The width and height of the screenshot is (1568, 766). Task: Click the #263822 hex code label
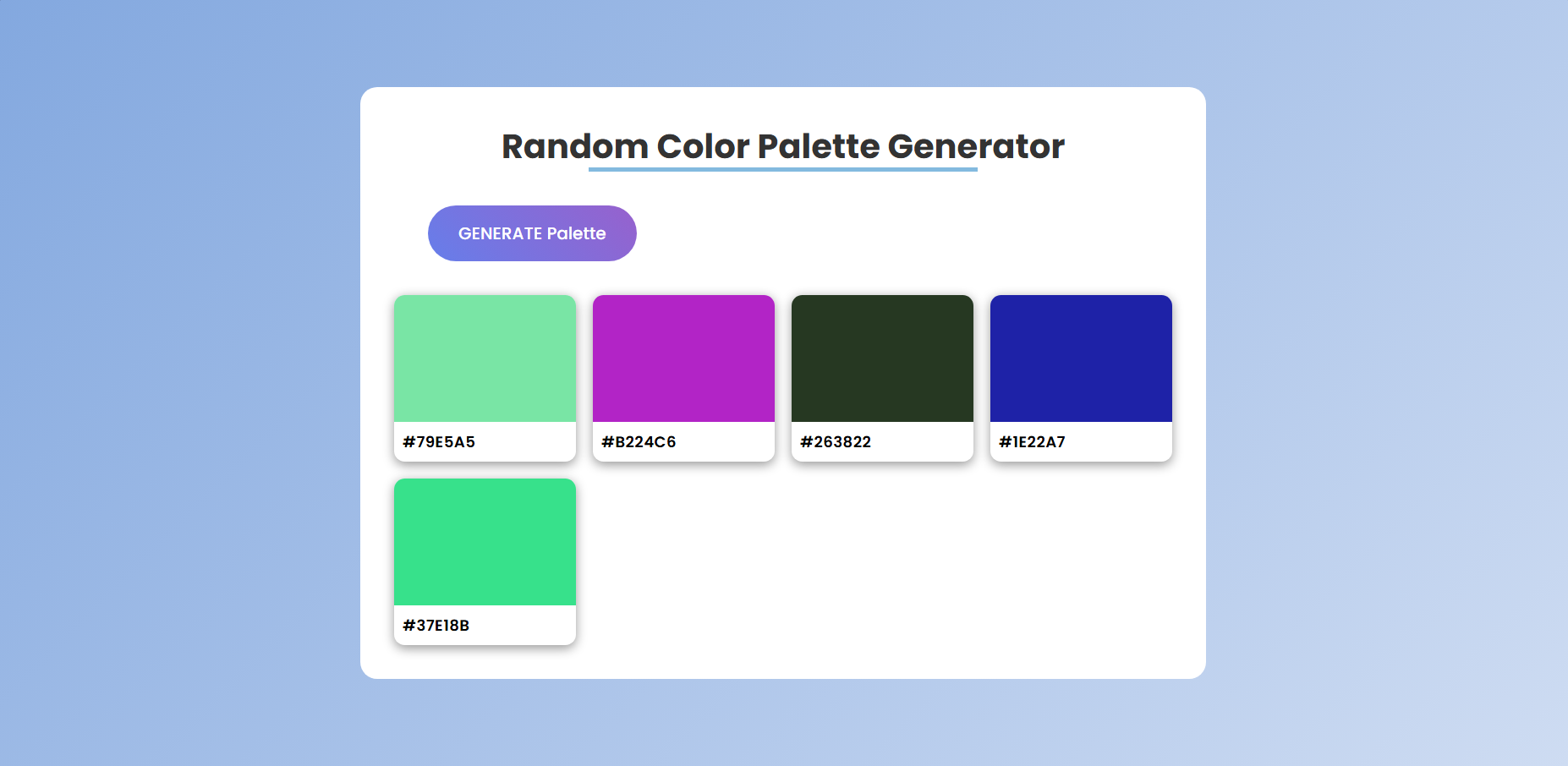(837, 441)
